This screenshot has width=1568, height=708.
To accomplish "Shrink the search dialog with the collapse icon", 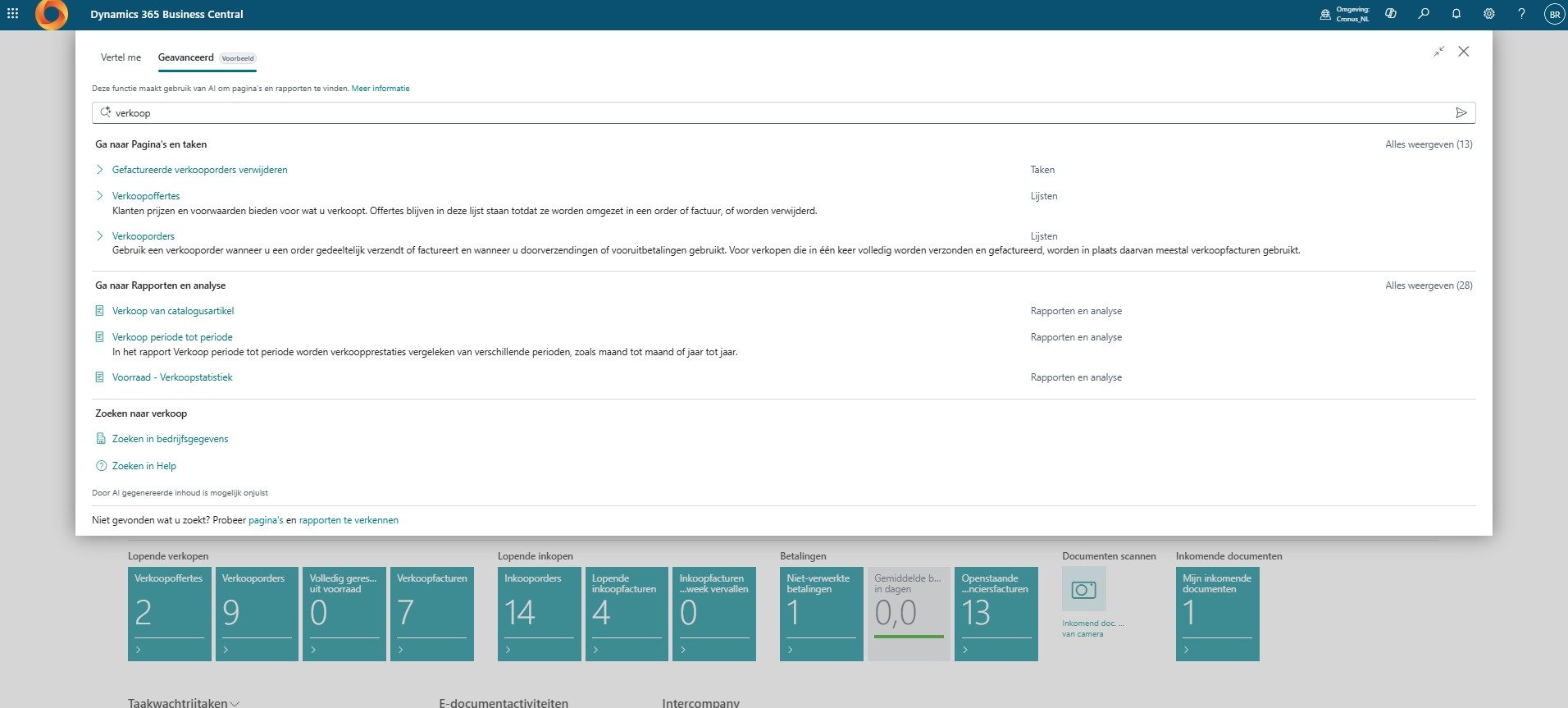I will [1438, 52].
